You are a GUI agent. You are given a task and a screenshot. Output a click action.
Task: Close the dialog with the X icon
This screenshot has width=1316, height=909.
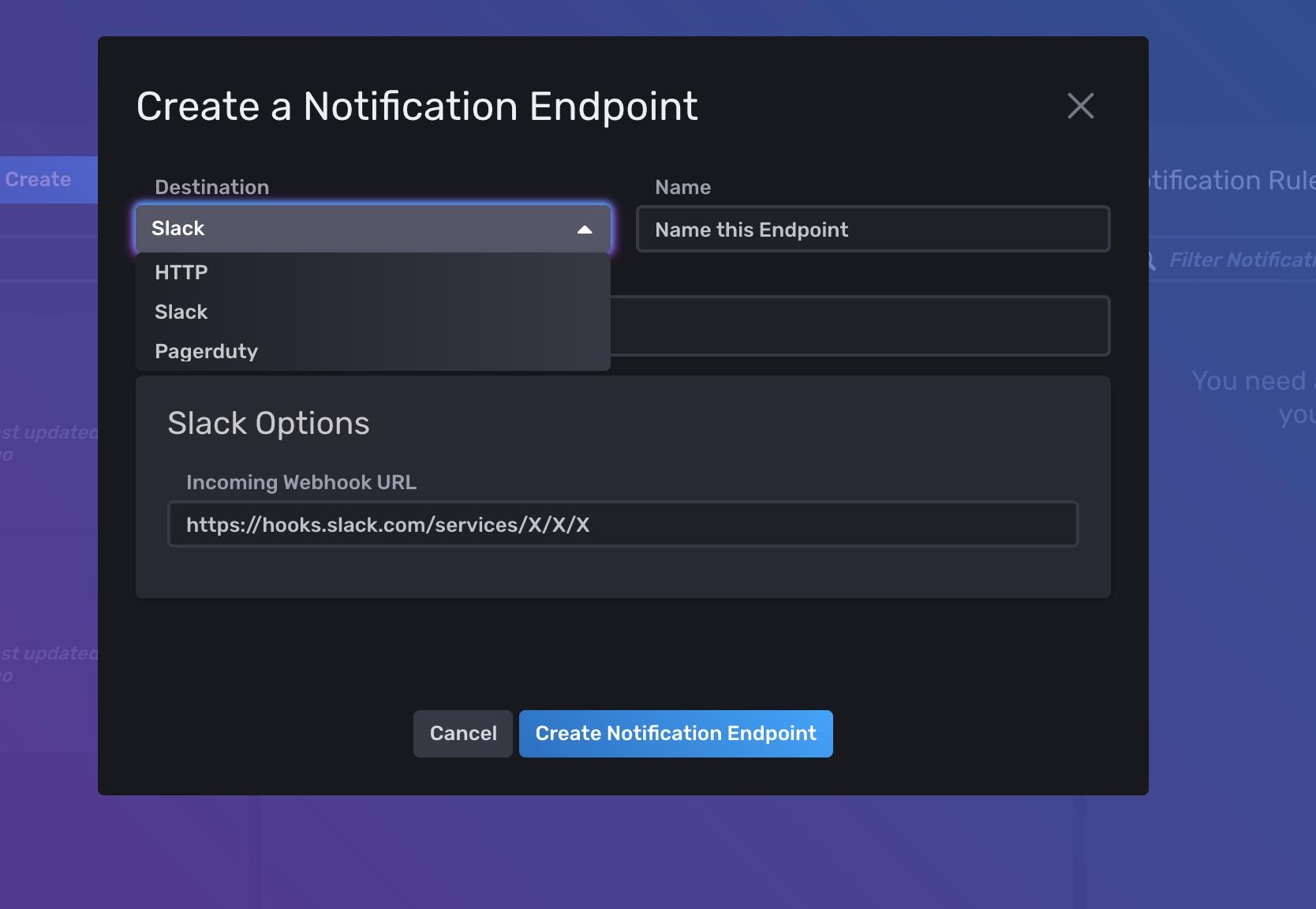1080,106
